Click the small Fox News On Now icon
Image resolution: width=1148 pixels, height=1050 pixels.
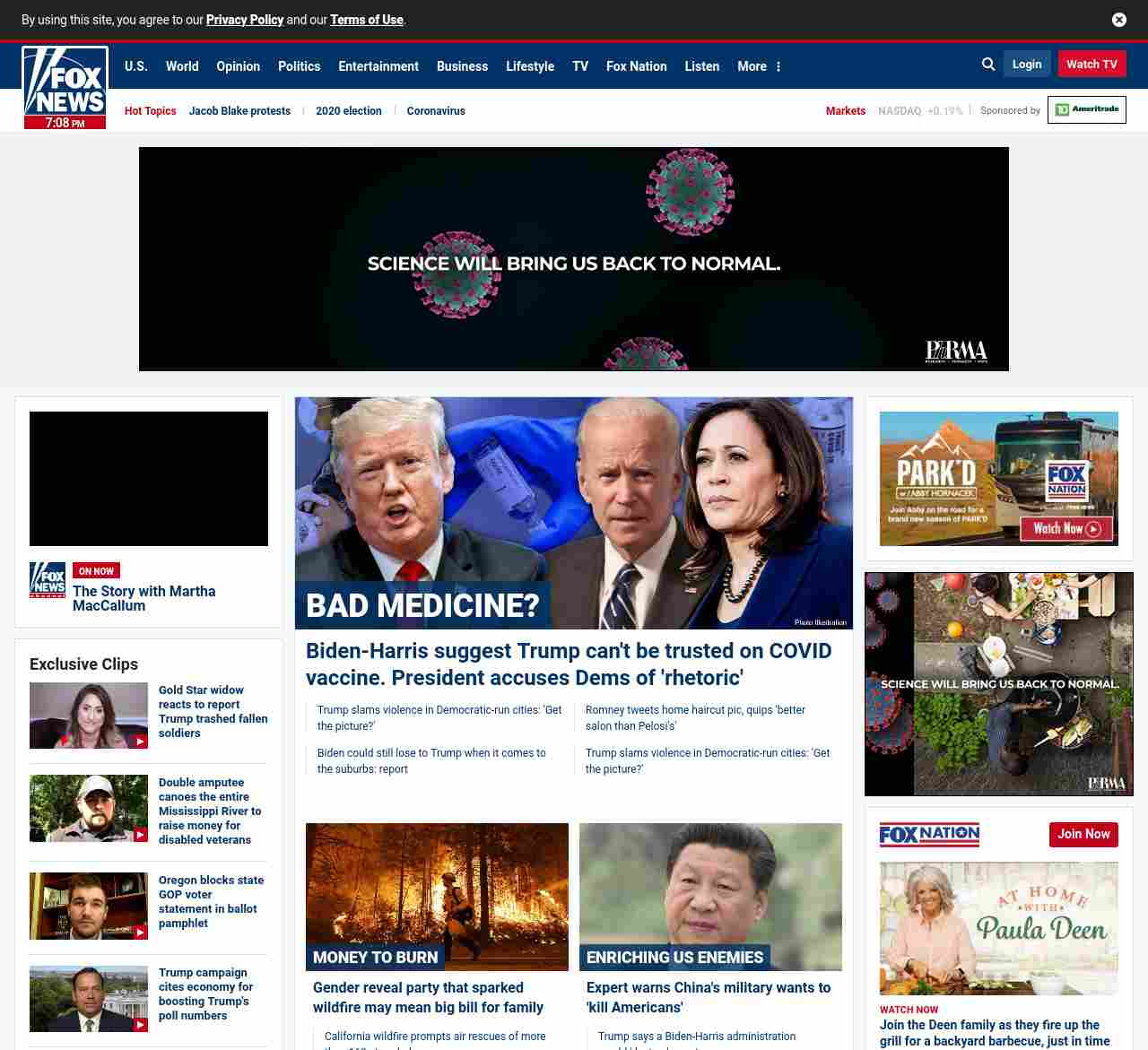48,580
